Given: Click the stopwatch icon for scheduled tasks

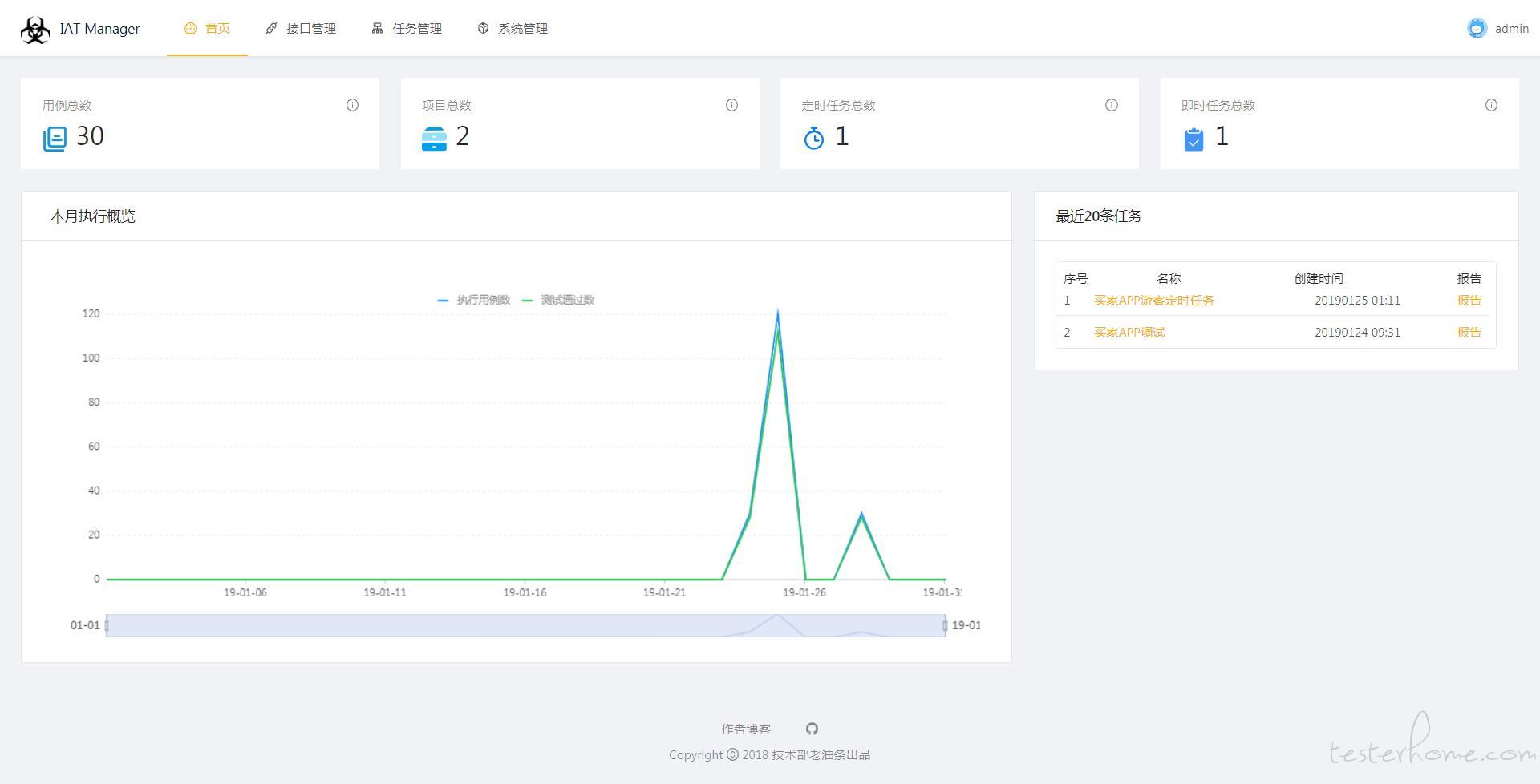Looking at the screenshot, I should (813, 138).
